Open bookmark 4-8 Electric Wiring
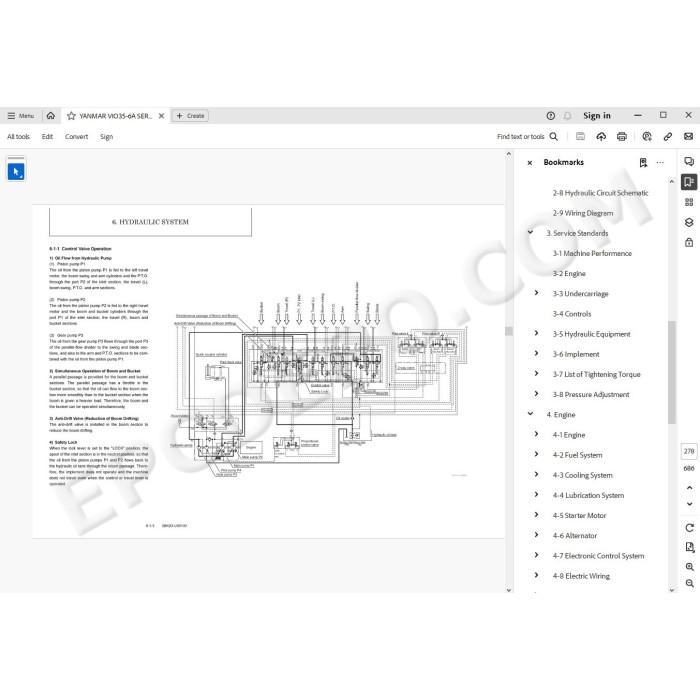Screen dimensions: 700x700 pos(581,576)
